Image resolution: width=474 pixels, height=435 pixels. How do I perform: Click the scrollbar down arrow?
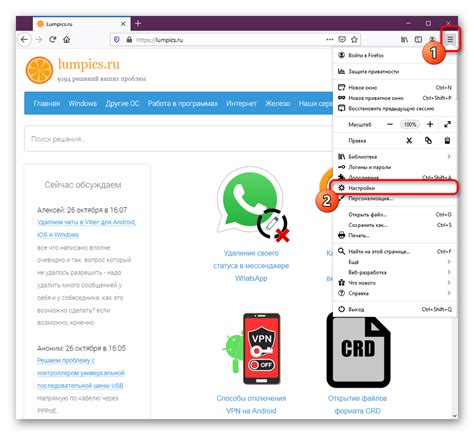click(x=455, y=416)
